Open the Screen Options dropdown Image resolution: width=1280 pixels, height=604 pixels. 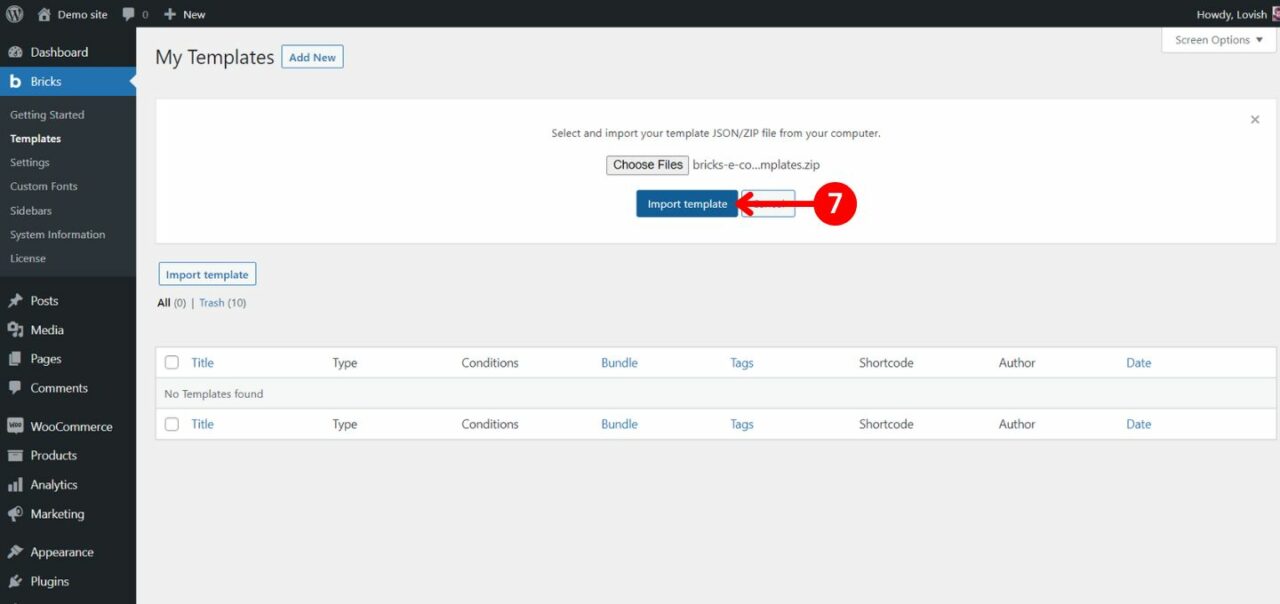1218,39
